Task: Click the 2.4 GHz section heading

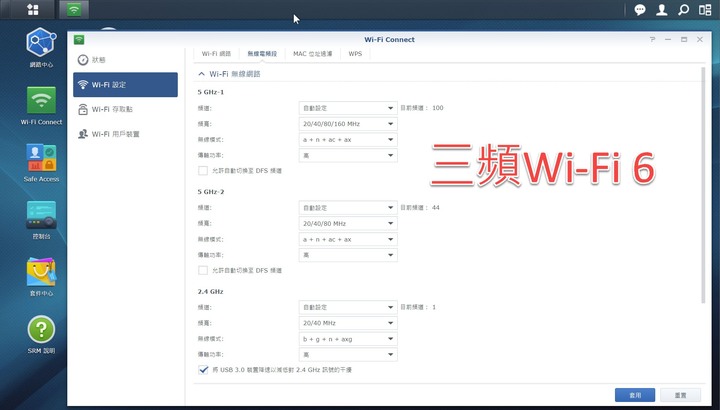Action: (x=211, y=292)
